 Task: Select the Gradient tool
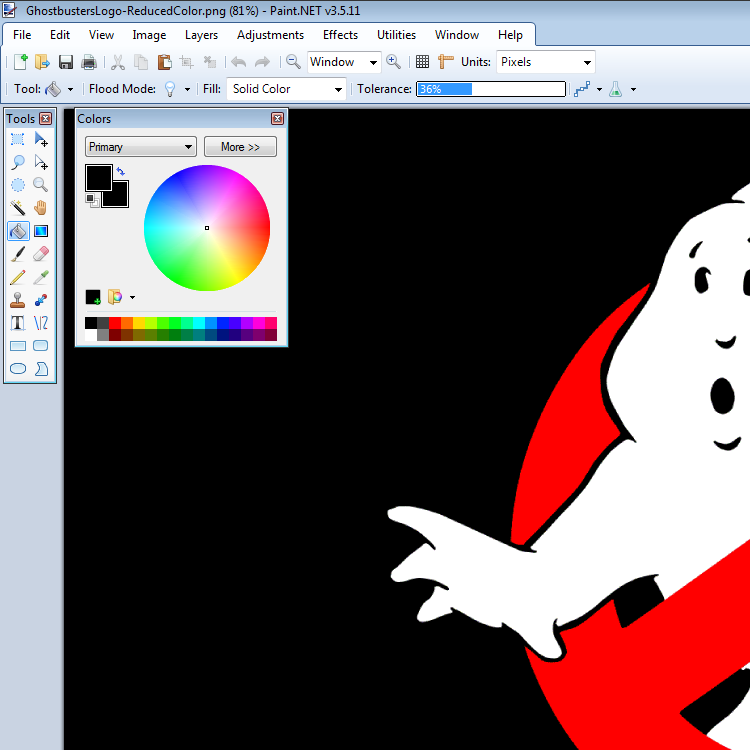(x=41, y=231)
